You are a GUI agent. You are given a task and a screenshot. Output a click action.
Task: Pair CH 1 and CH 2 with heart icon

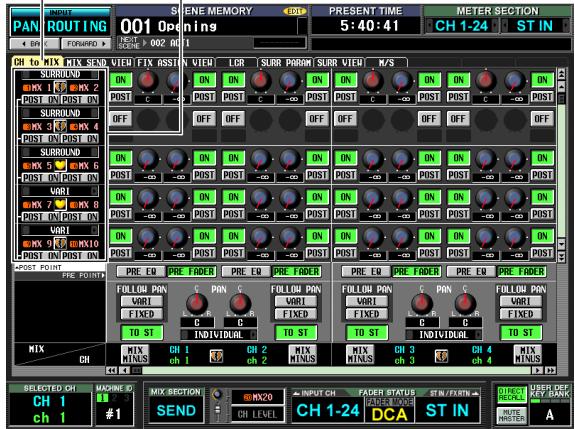tap(216, 355)
